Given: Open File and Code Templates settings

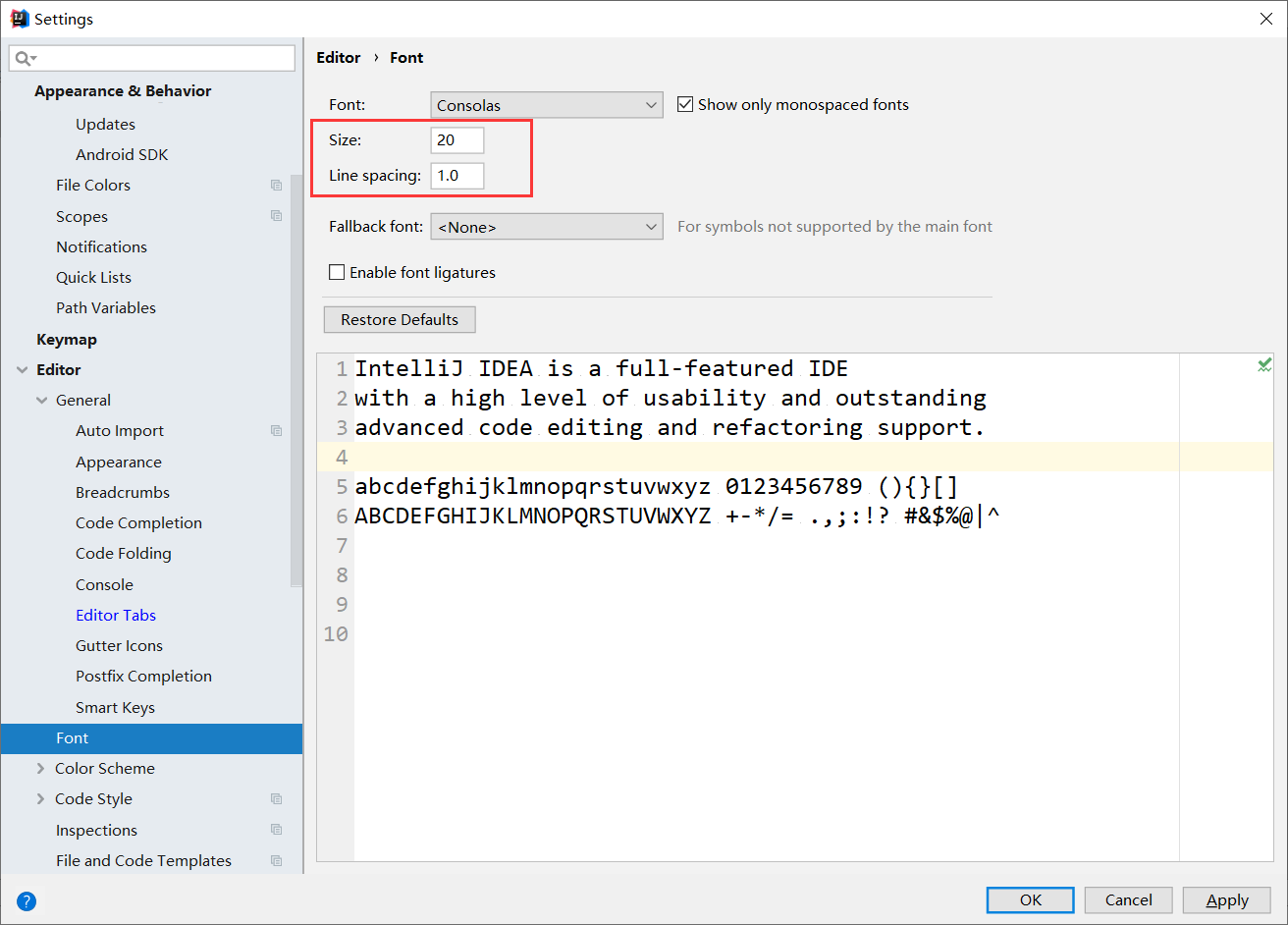Looking at the screenshot, I should pyautogui.click(x=143, y=860).
